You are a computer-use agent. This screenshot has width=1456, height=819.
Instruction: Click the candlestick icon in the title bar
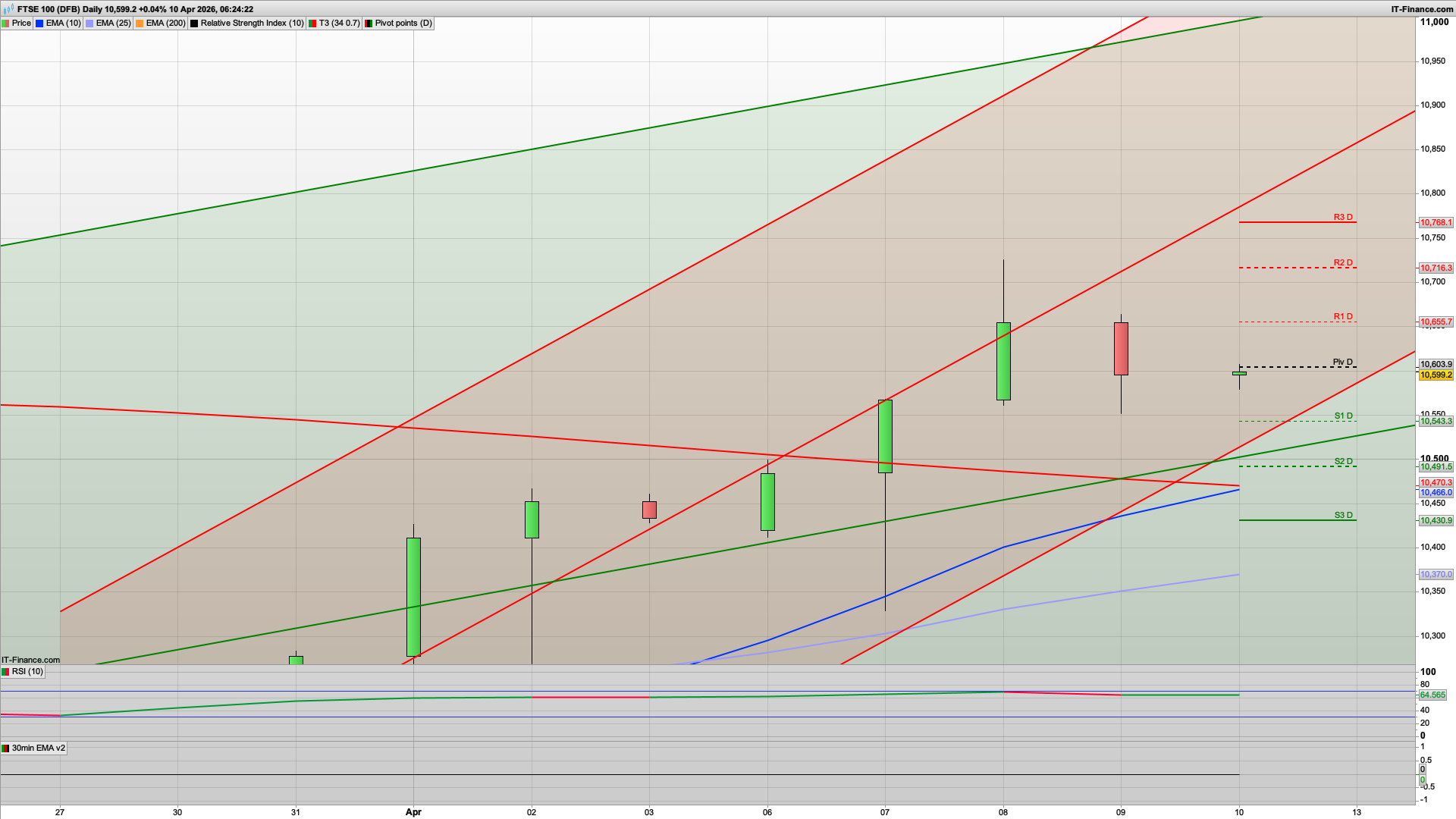(8, 8)
